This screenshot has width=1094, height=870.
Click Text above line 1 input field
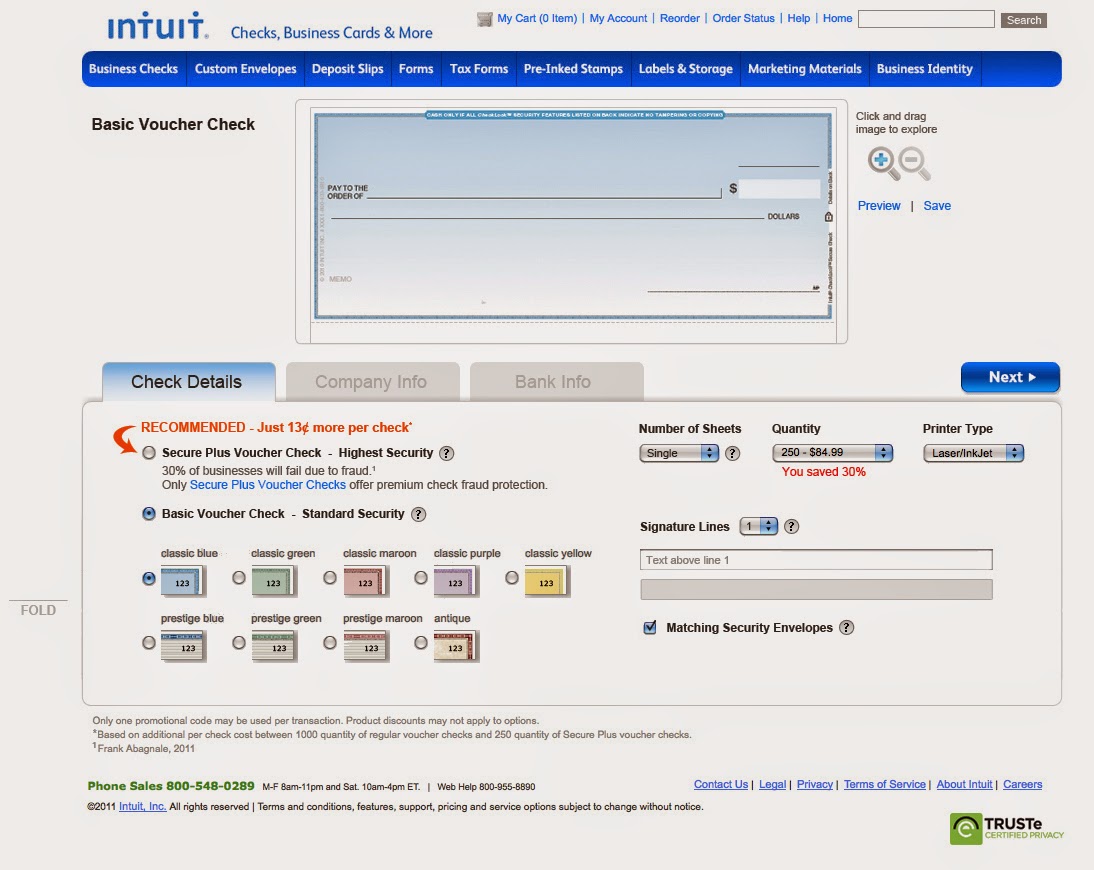[816, 560]
